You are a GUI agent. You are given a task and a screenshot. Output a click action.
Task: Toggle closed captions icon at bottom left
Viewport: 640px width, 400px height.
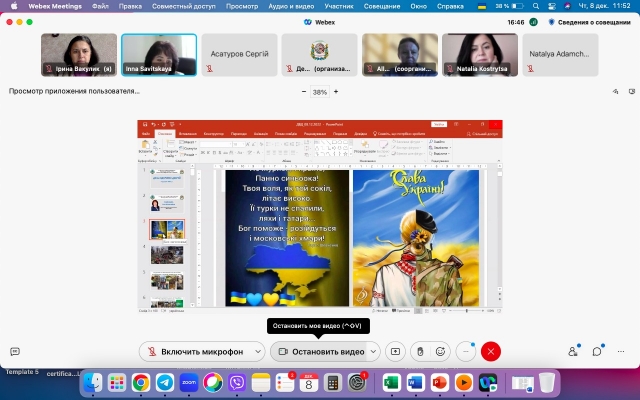[x=15, y=351]
